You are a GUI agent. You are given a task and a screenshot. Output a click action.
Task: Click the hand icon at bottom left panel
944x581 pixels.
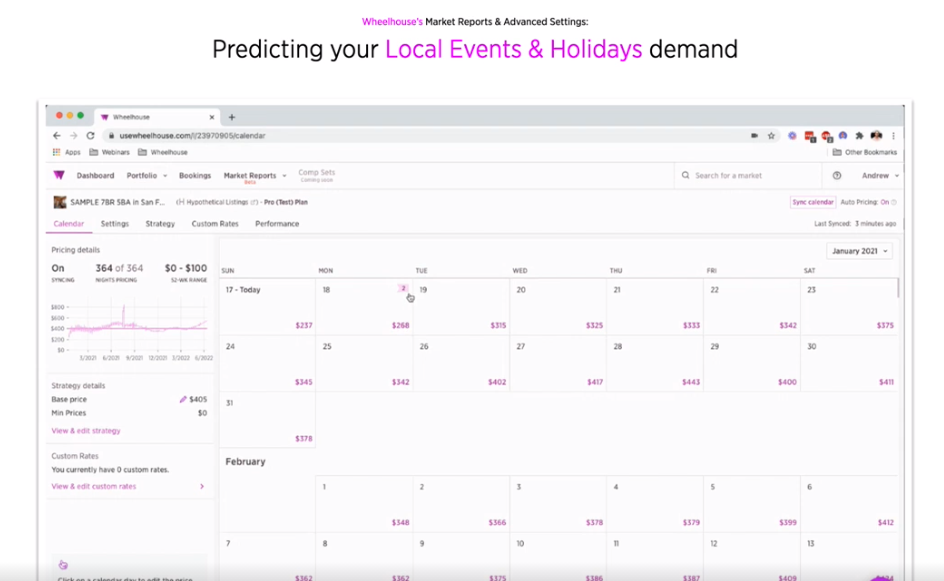63,565
